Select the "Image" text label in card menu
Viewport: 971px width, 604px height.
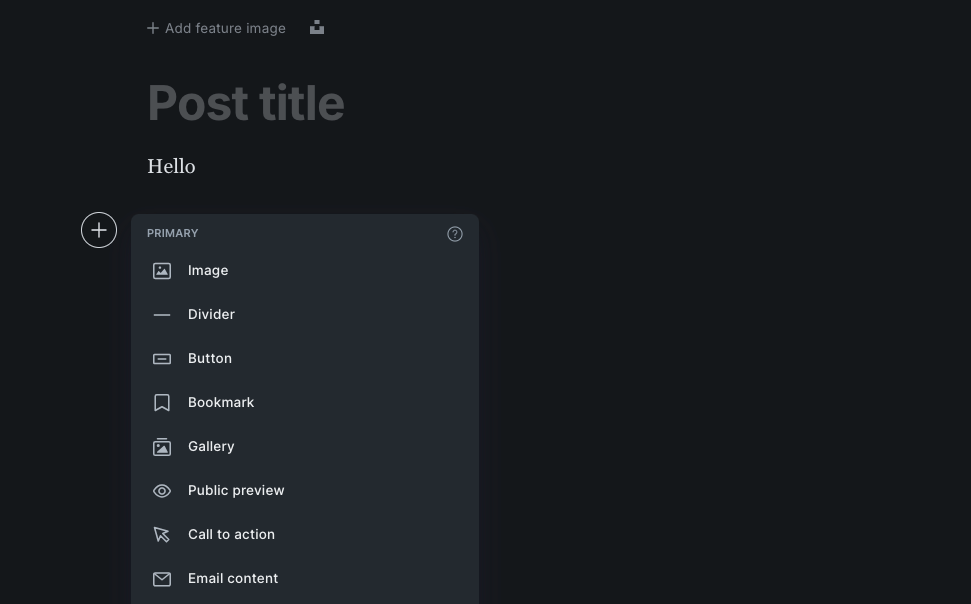pyautogui.click(x=208, y=271)
